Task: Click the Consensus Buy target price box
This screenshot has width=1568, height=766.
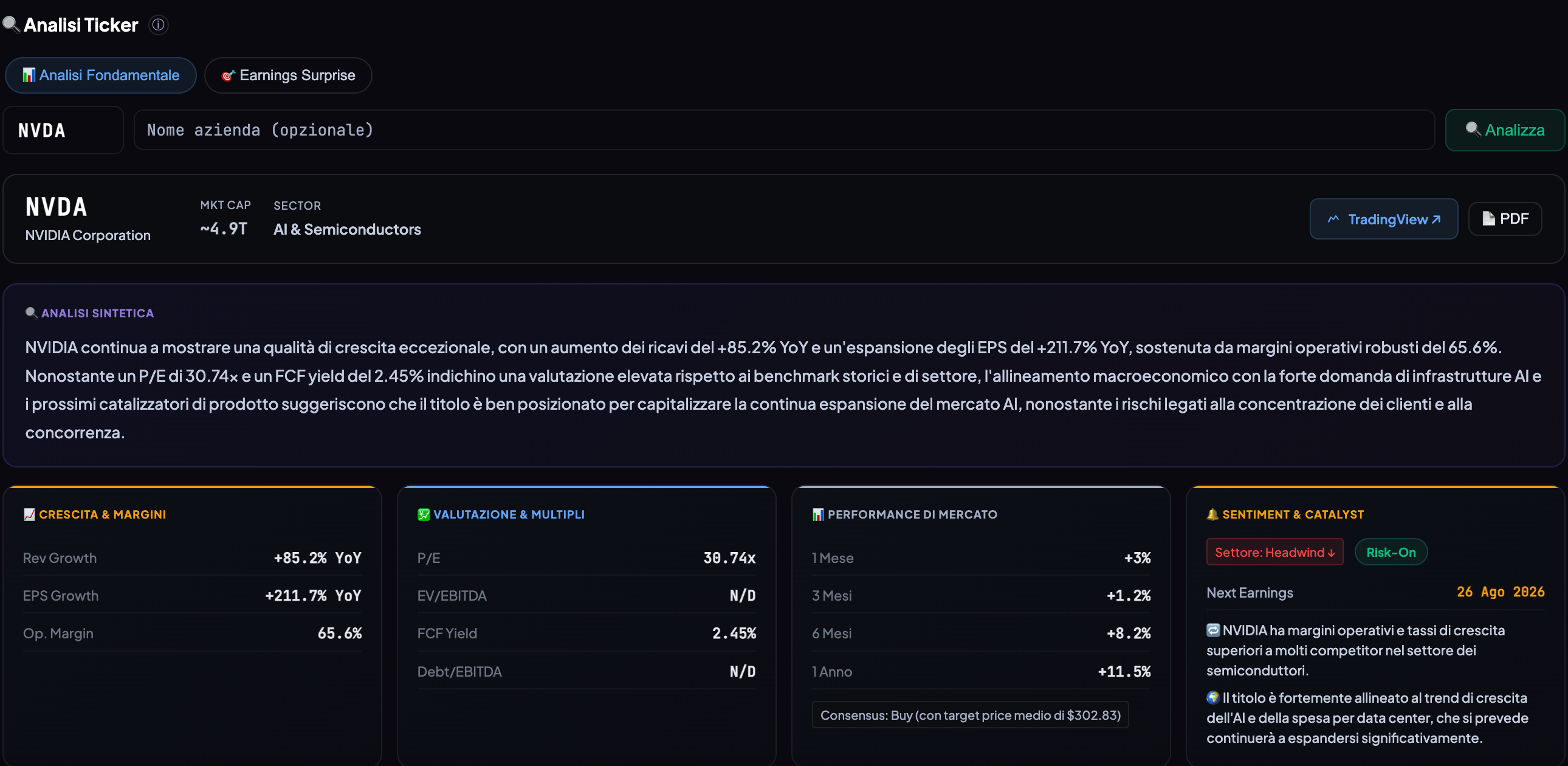Action: click(x=970, y=715)
